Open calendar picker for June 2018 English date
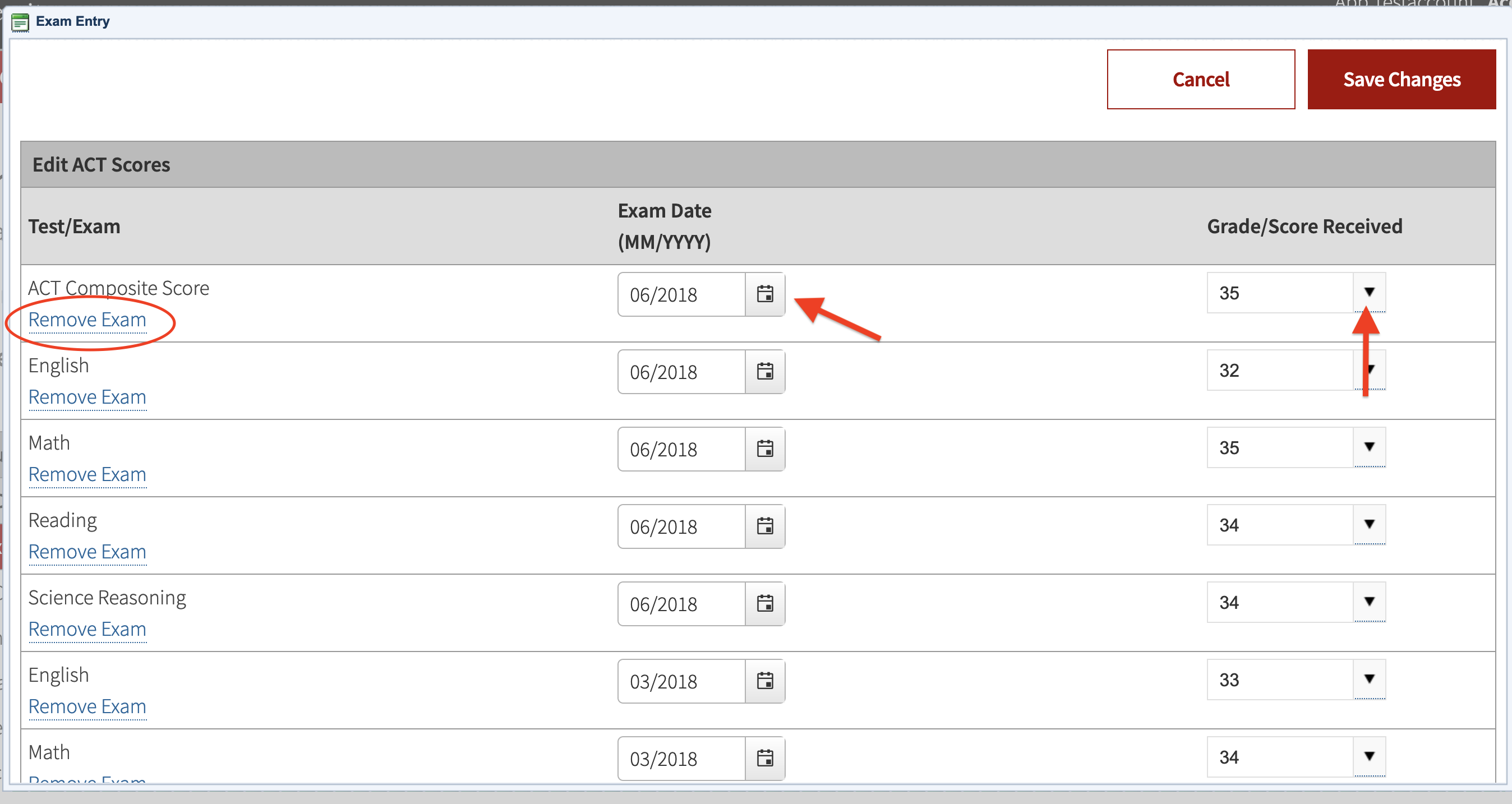Viewport: 1512px width, 804px height. pos(765,372)
